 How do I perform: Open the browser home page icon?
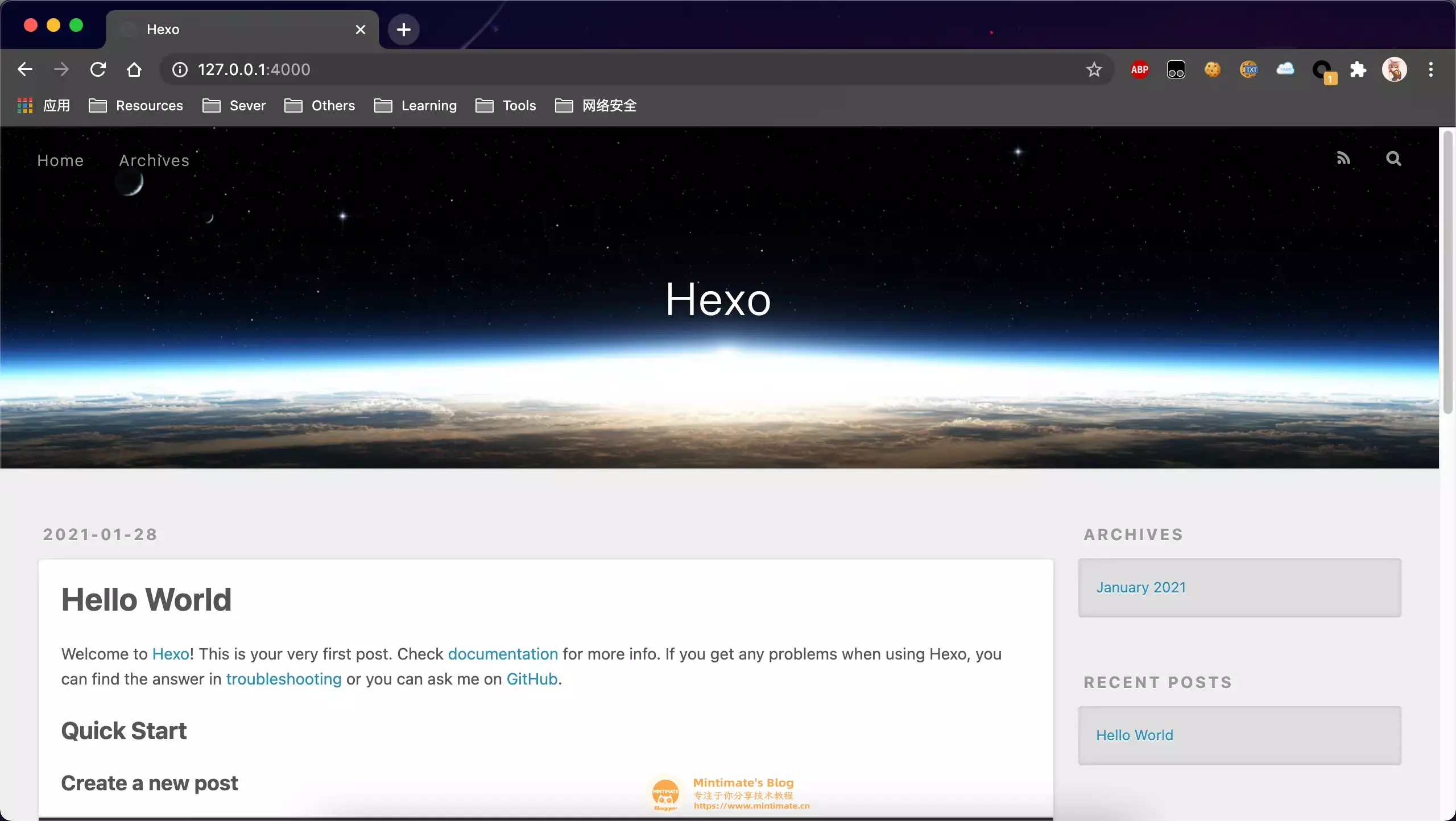pyautogui.click(x=134, y=69)
